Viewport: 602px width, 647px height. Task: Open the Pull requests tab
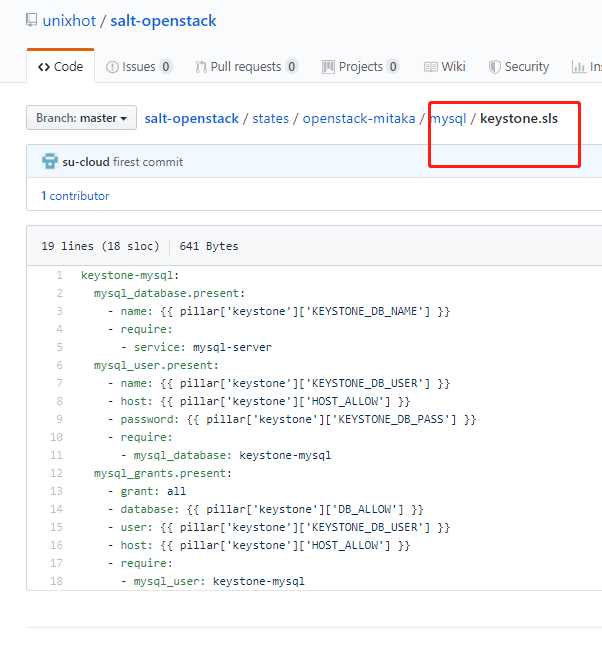coord(246,66)
